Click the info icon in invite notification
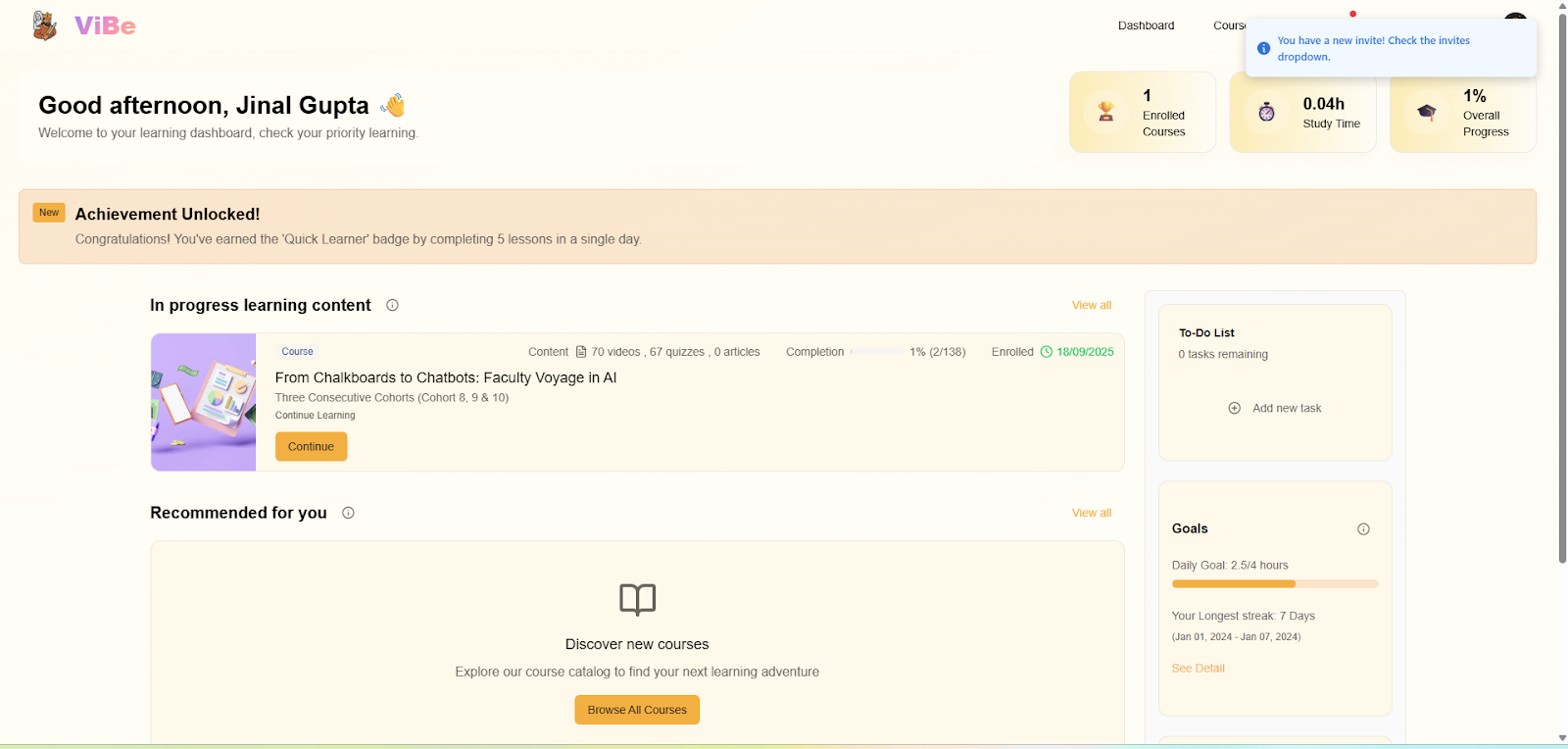1568x749 pixels. (x=1263, y=48)
